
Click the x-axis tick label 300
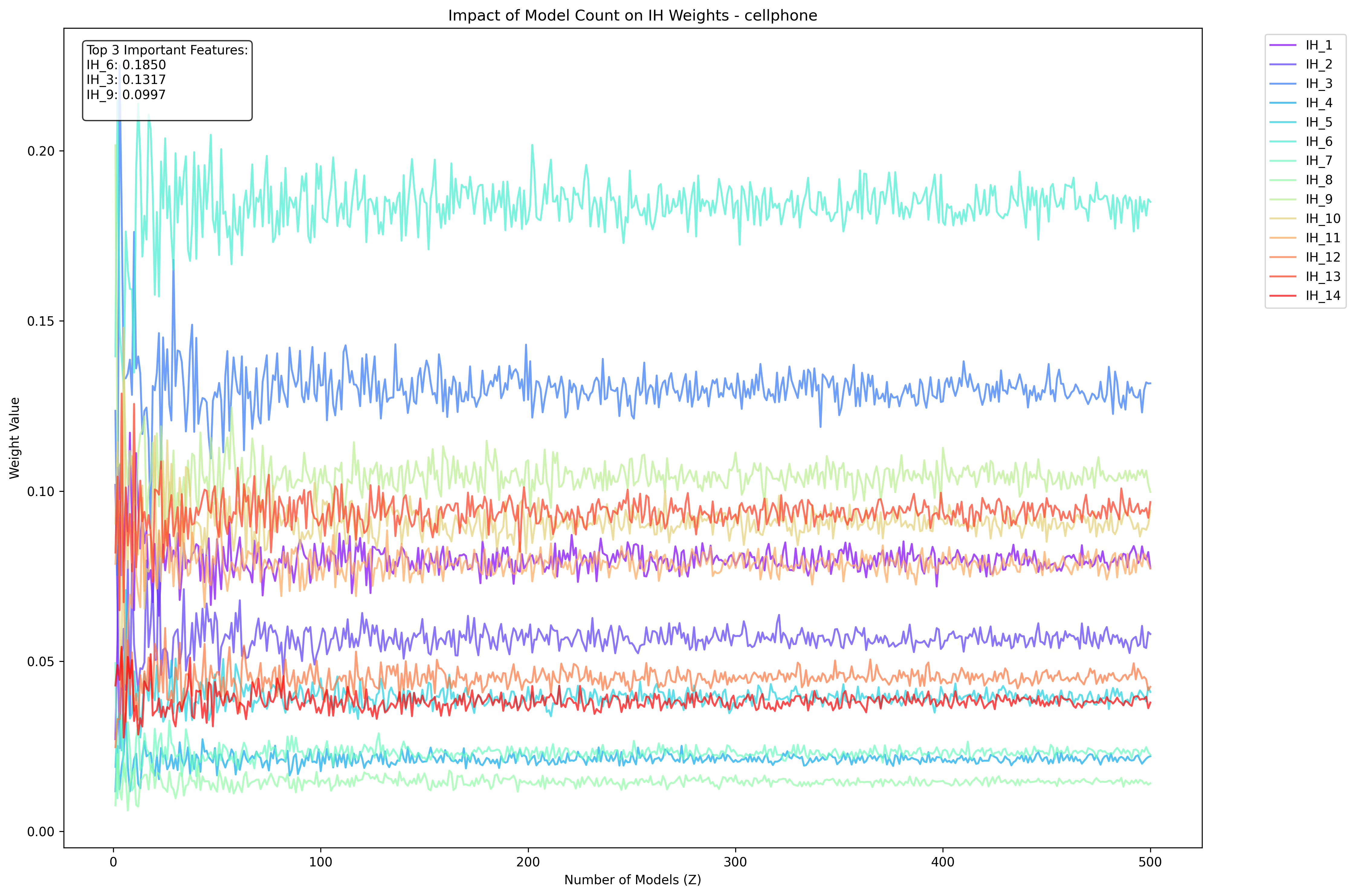point(735,862)
